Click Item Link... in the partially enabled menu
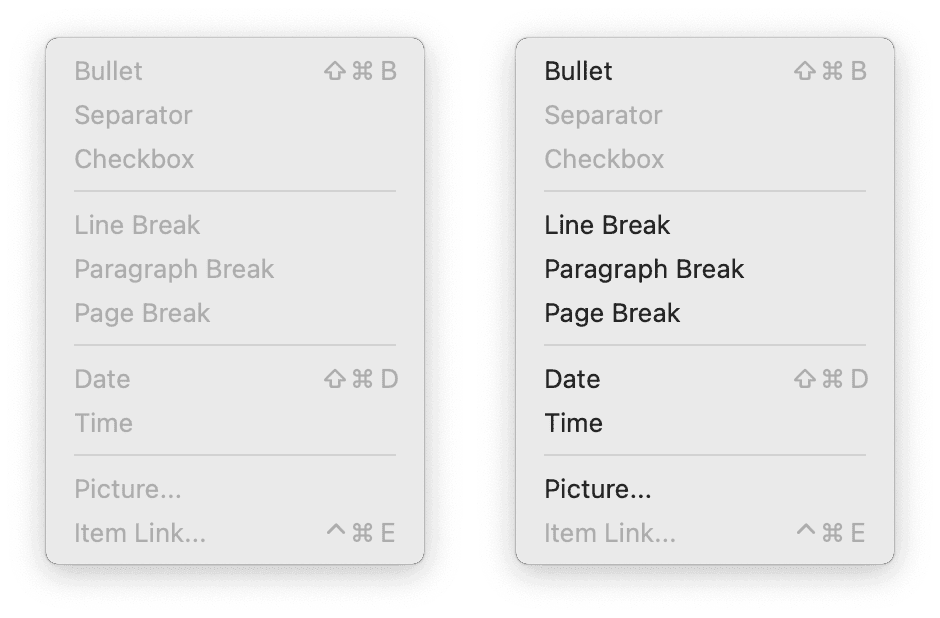Image resolution: width=940 pixels, height=618 pixels. click(610, 533)
